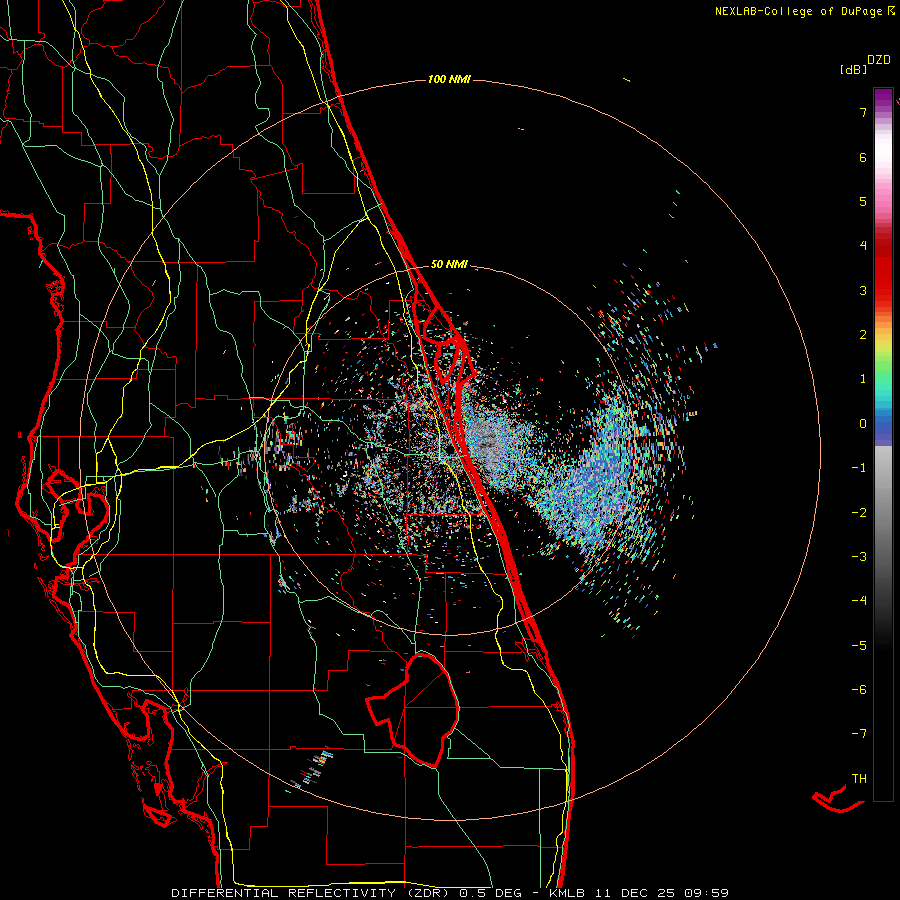The height and width of the screenshot is (900, 900).
Task: Click the 'KMLB' radar site identifier
Action: (567, 893)
